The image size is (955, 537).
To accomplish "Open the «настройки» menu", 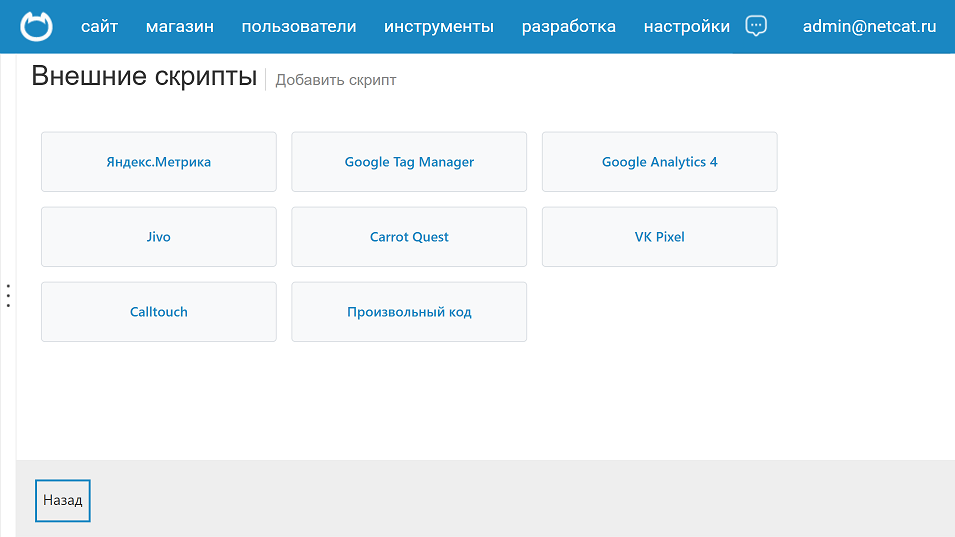I will pyautogui.click(x=687, y=27).
